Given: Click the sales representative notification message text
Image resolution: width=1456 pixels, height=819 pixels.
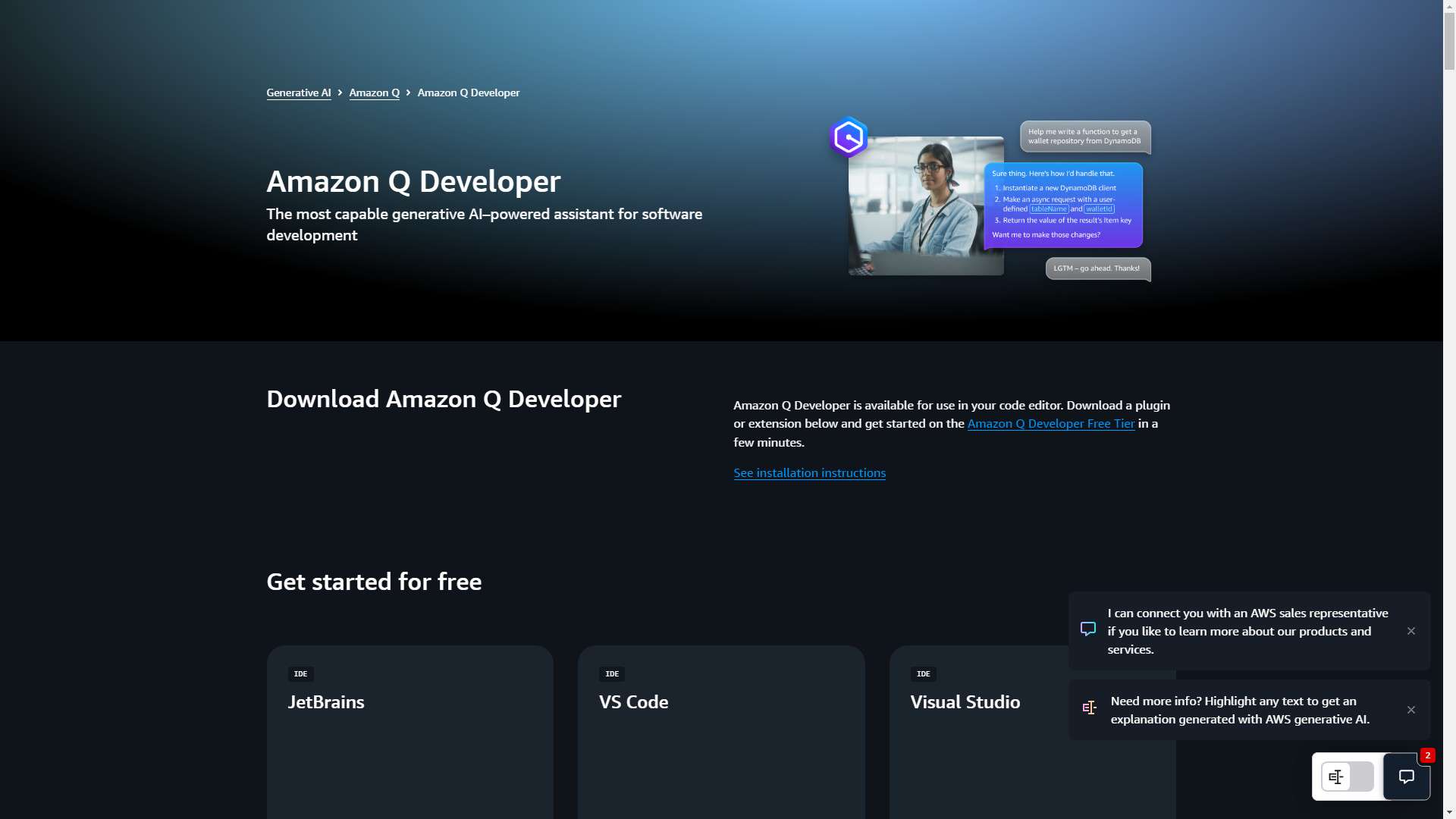Looking at the screenshot, I should (1247, 631).
